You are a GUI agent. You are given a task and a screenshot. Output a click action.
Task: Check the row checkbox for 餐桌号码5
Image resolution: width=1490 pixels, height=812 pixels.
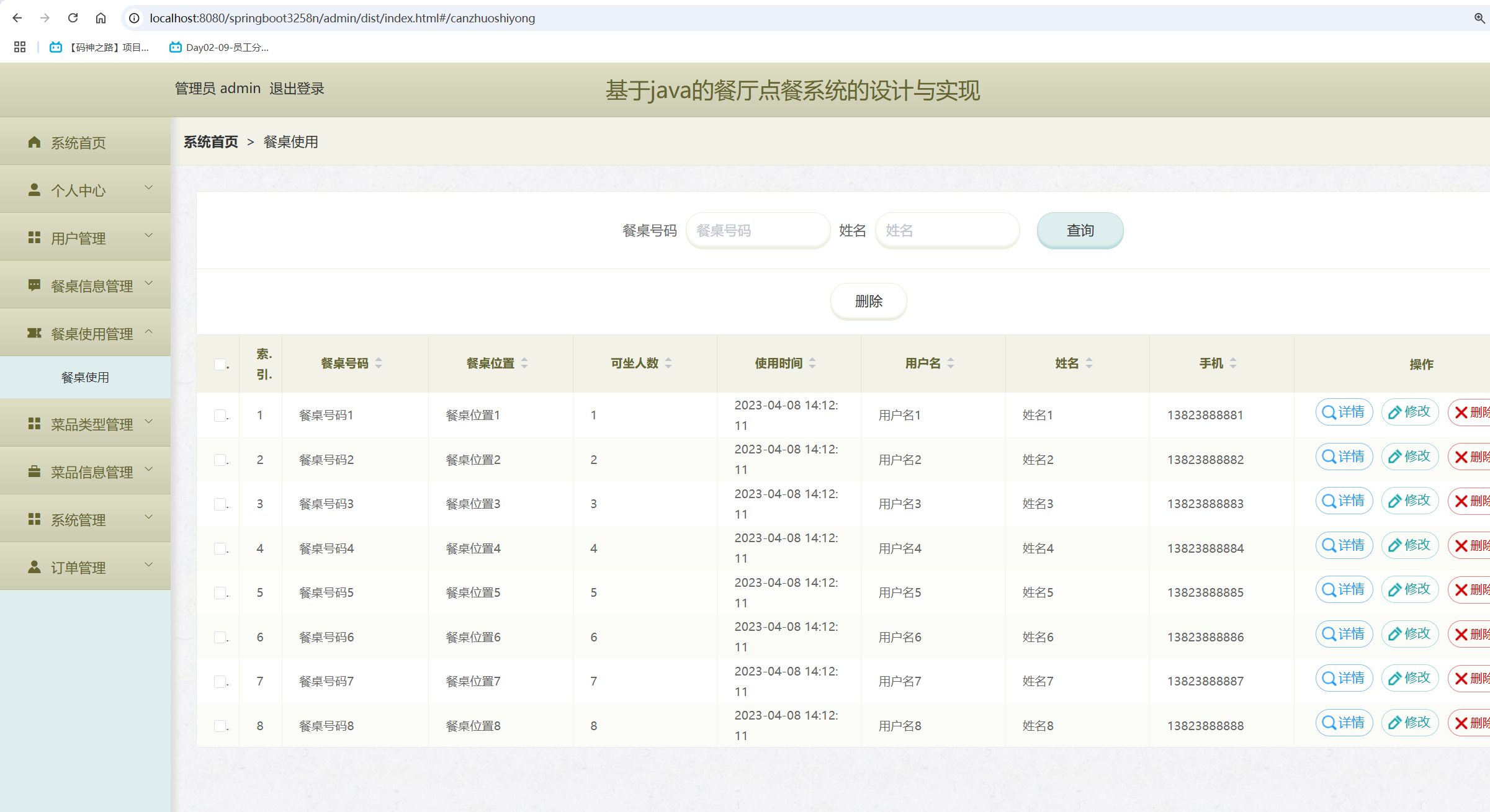click(220, 592)
